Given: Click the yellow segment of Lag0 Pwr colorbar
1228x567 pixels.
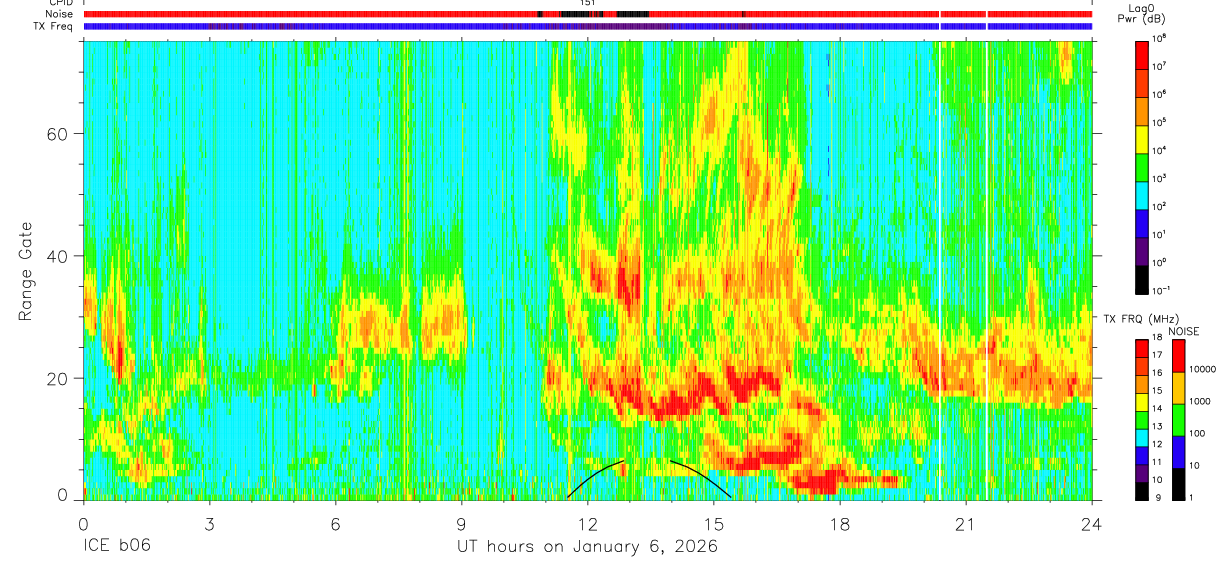Looking at the screenshot, I should pos(1142,137).
